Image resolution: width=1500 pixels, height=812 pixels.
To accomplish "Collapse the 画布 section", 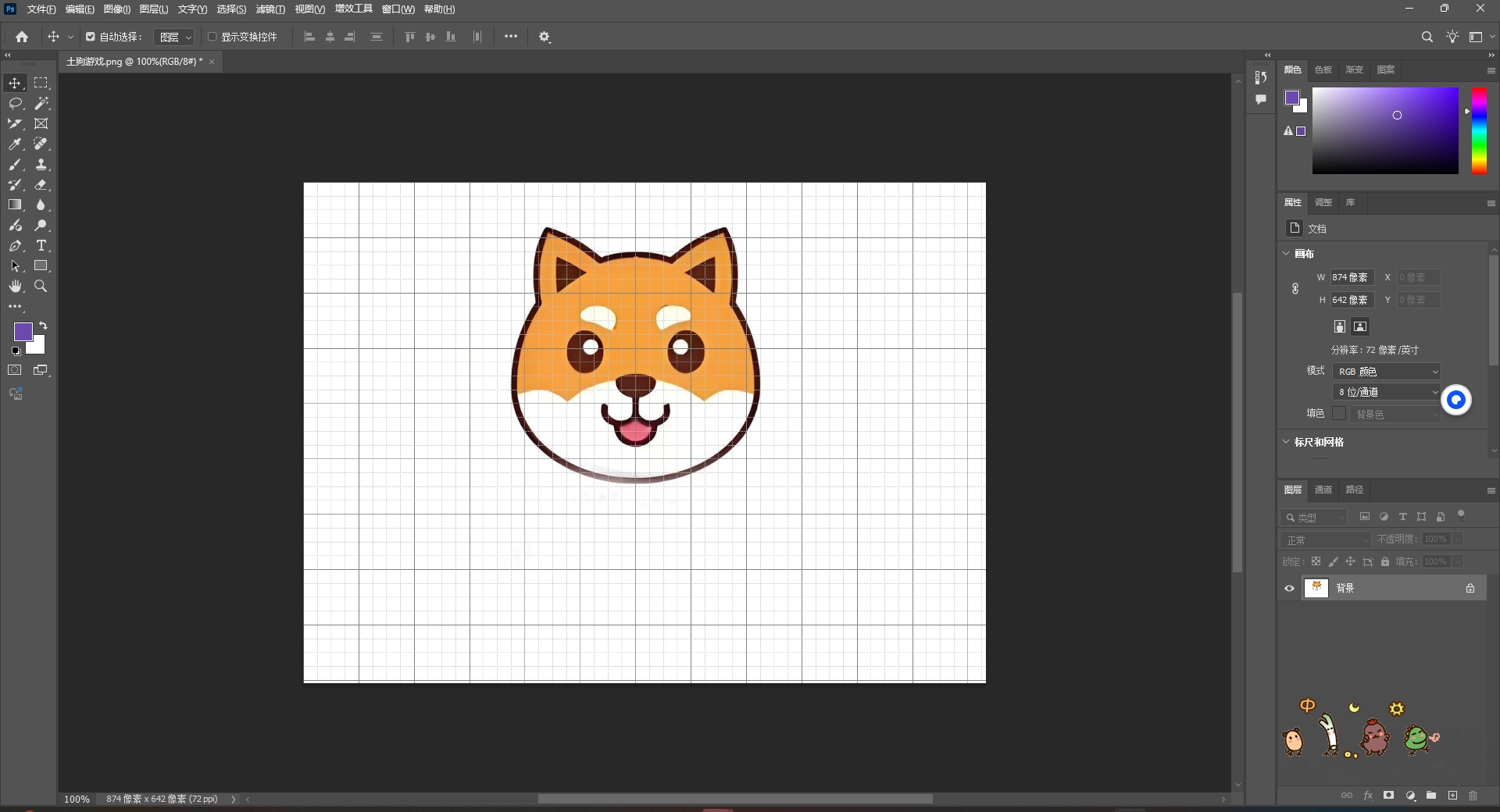I will point(1287,253).
